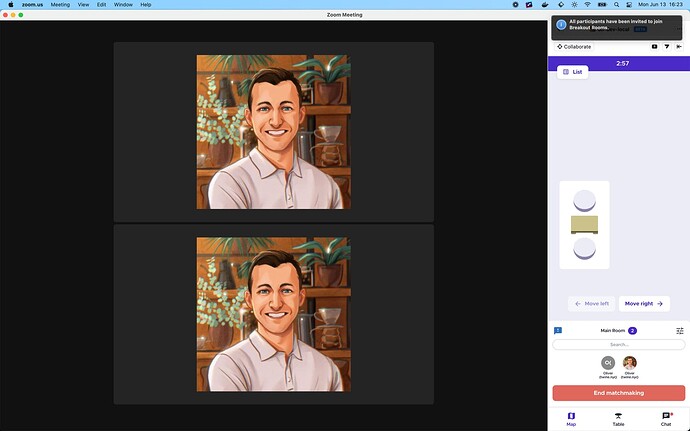Click the blue message icon beside Main Room
The width and height of the screenshot is (690, 431).
(558, 331)
